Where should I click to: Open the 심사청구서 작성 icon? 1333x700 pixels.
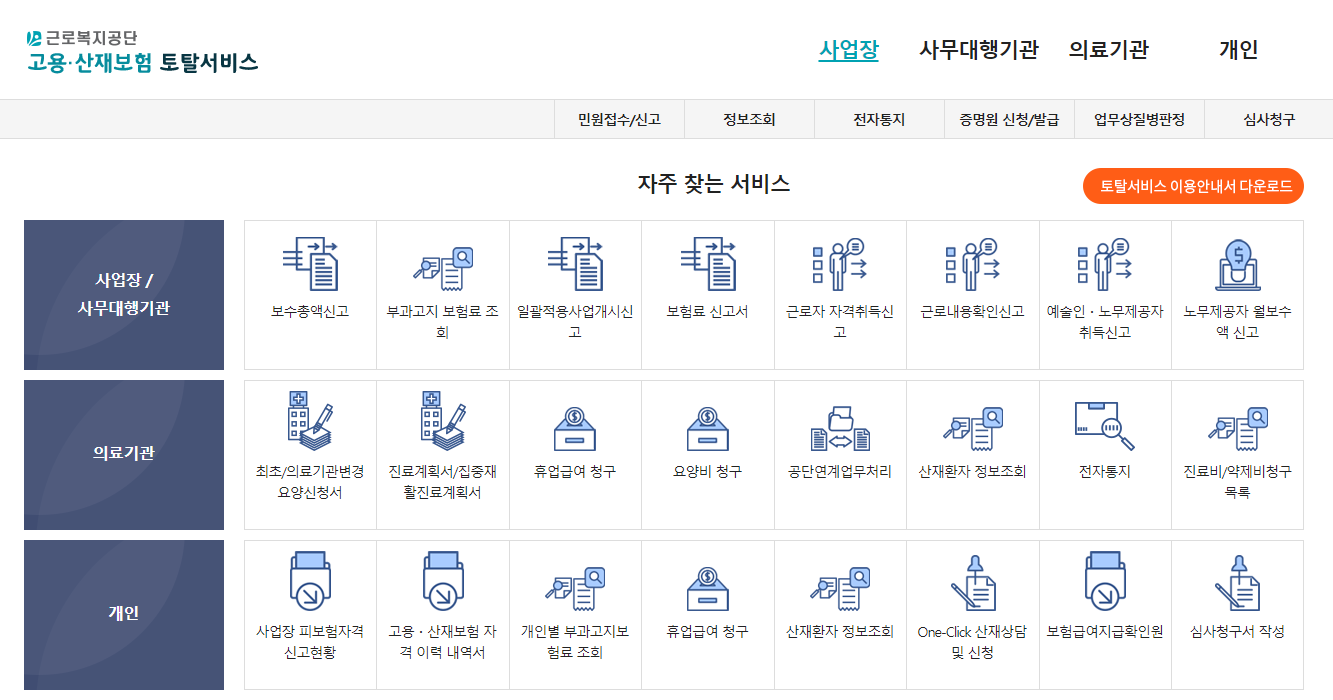pyautogui.click(x=1238, y=583)
